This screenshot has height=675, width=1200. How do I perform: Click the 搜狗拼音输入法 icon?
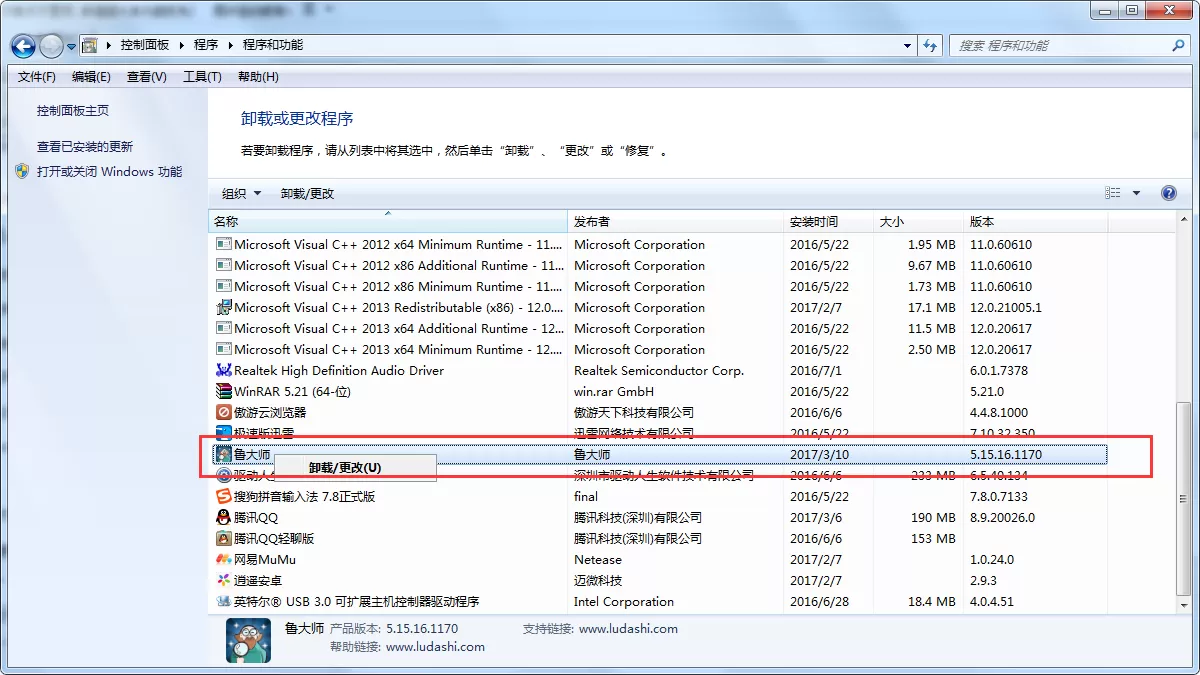point(224,497)
